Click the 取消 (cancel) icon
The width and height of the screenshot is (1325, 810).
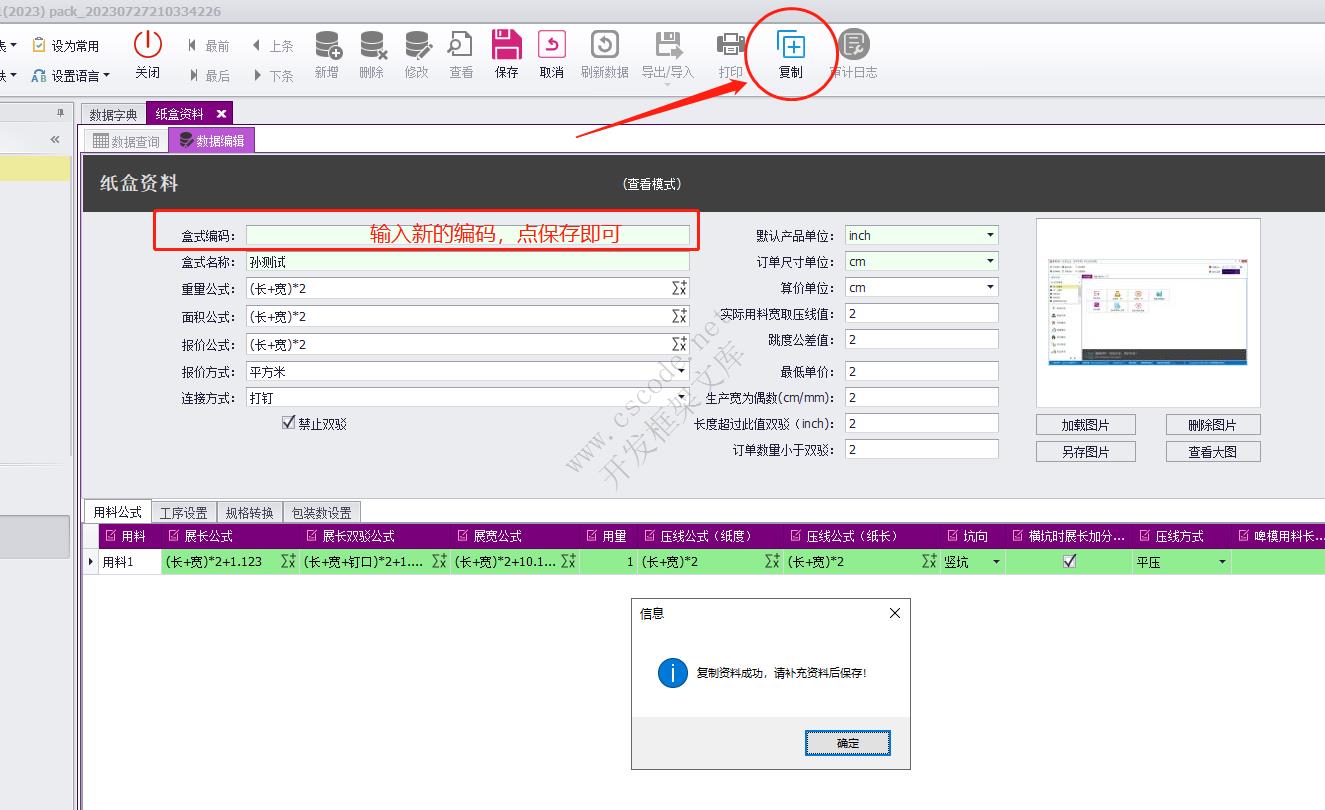coord(551,55)
